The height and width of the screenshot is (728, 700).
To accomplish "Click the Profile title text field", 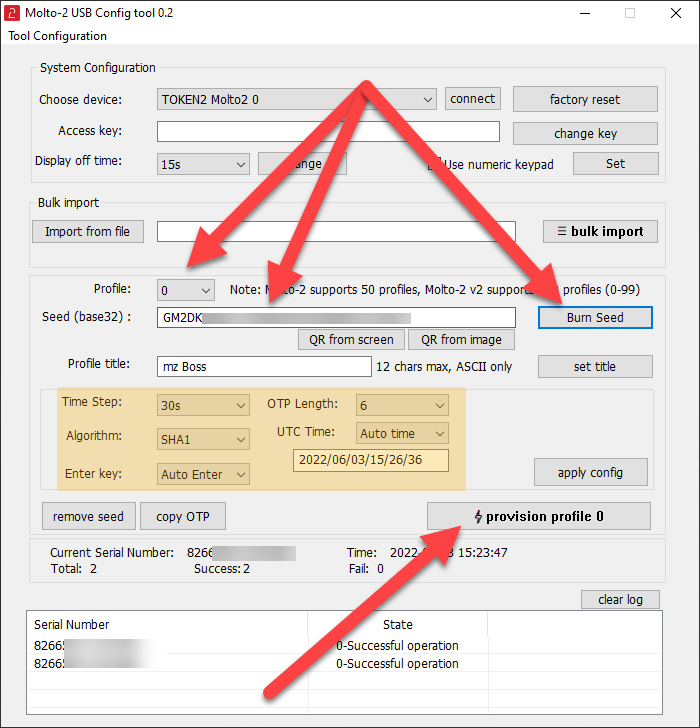I will pos(264,366).
